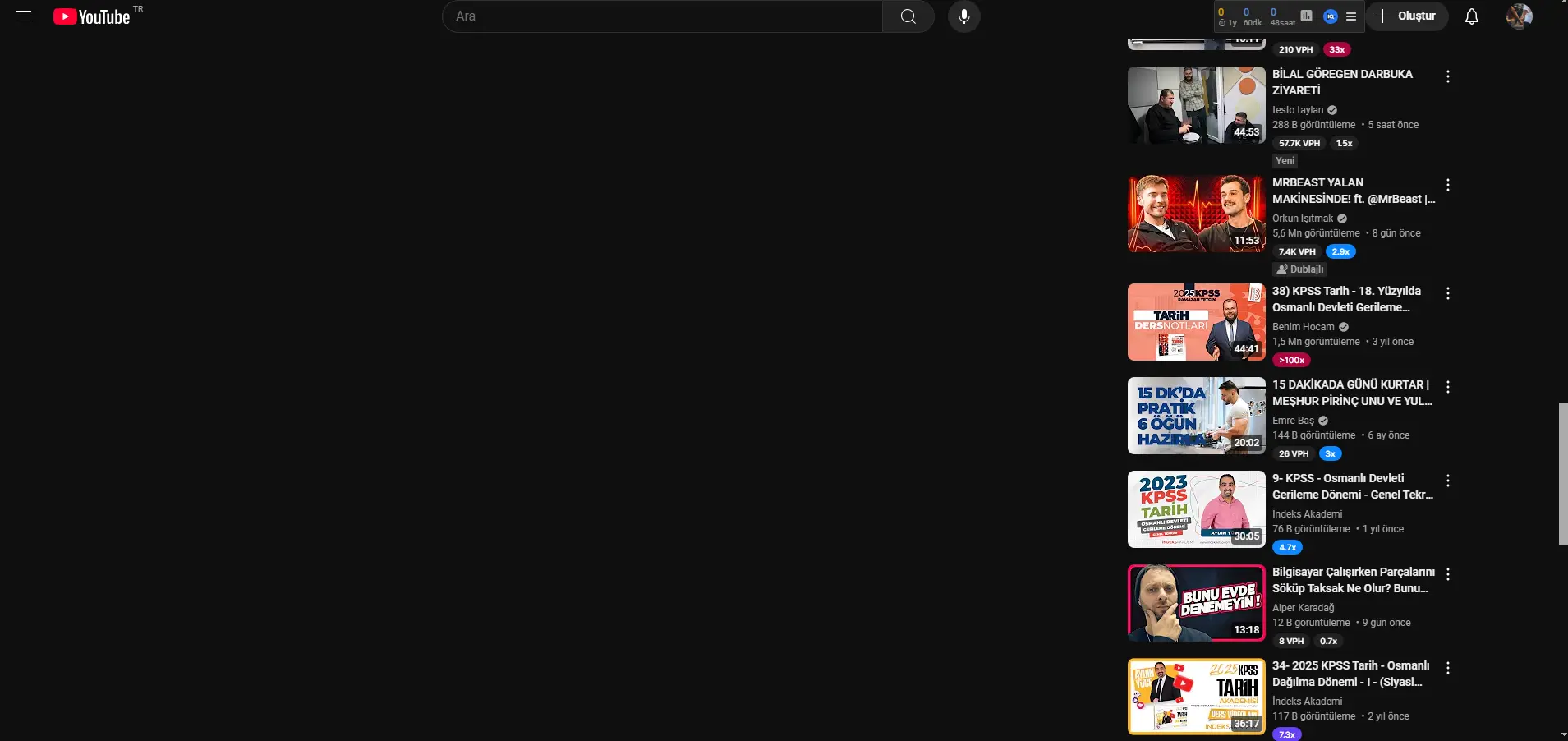Screen dimensions: 1568x741
Task: Open the MrBeast lie detector thumbnail
Action: click(x=1196, y=214)
